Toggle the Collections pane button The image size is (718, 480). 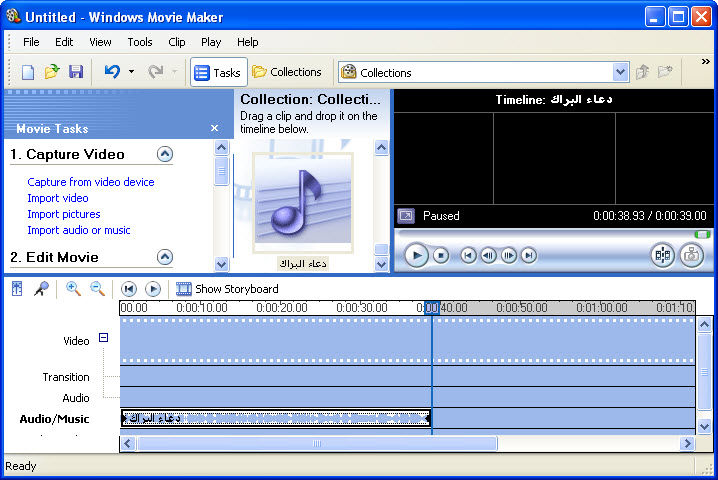[287, 72]
